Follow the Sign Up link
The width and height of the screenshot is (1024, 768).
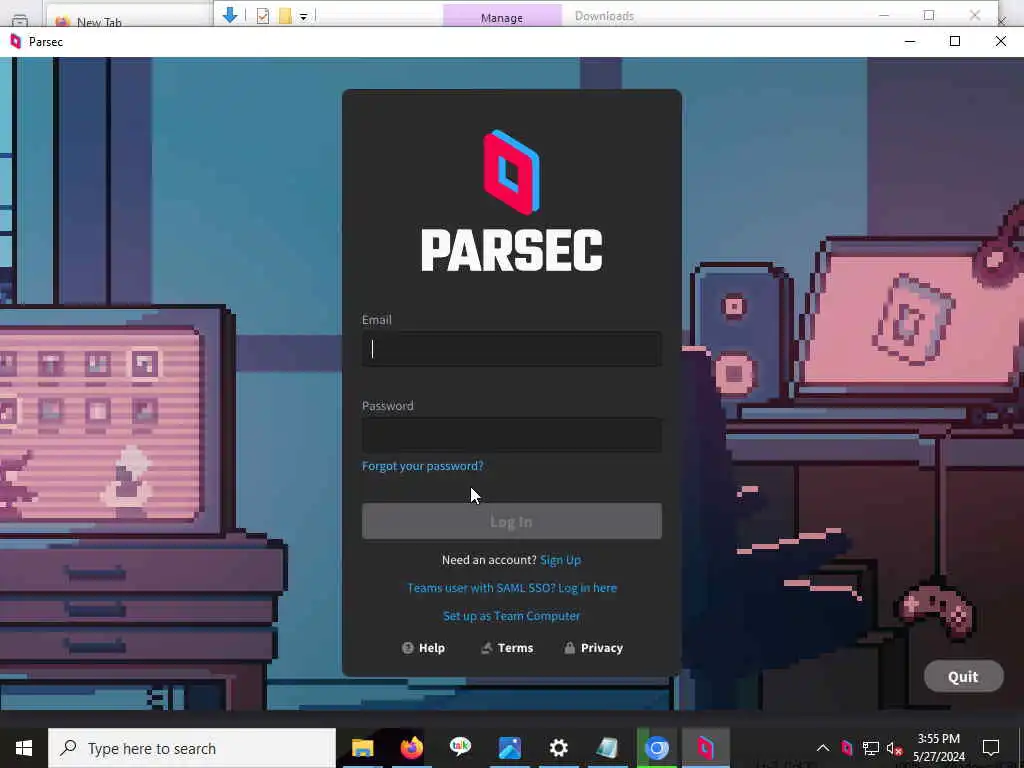pos(560,560)
